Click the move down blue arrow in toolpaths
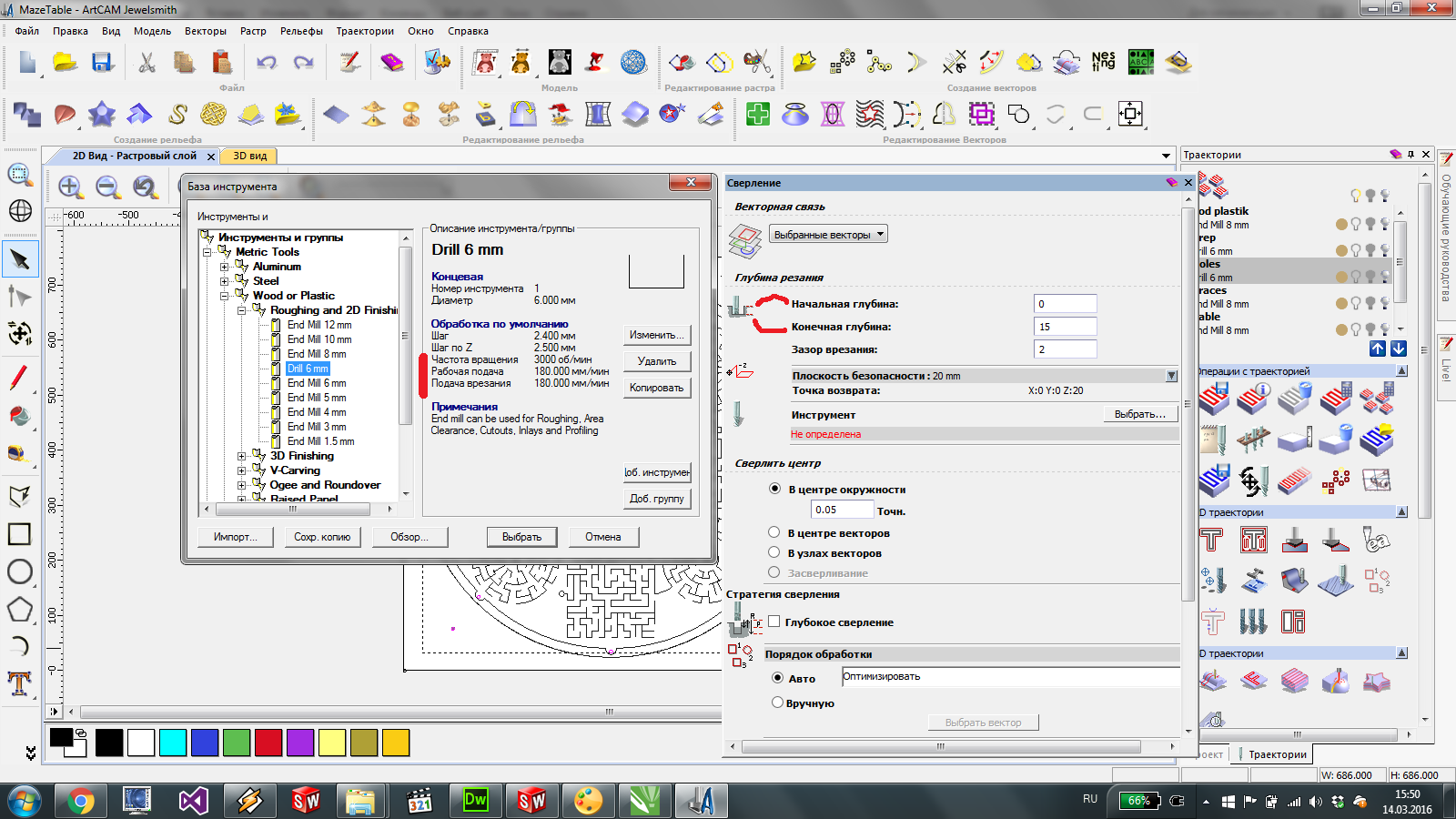The image size is (1456, 819). coord(1399,349)
